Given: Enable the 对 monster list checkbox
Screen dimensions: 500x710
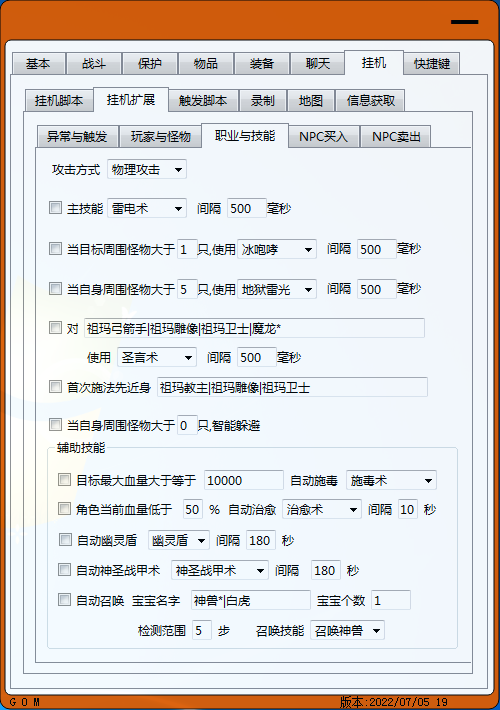Looking at the screenshot, I should pyautogui.click(x=55, y=328).
